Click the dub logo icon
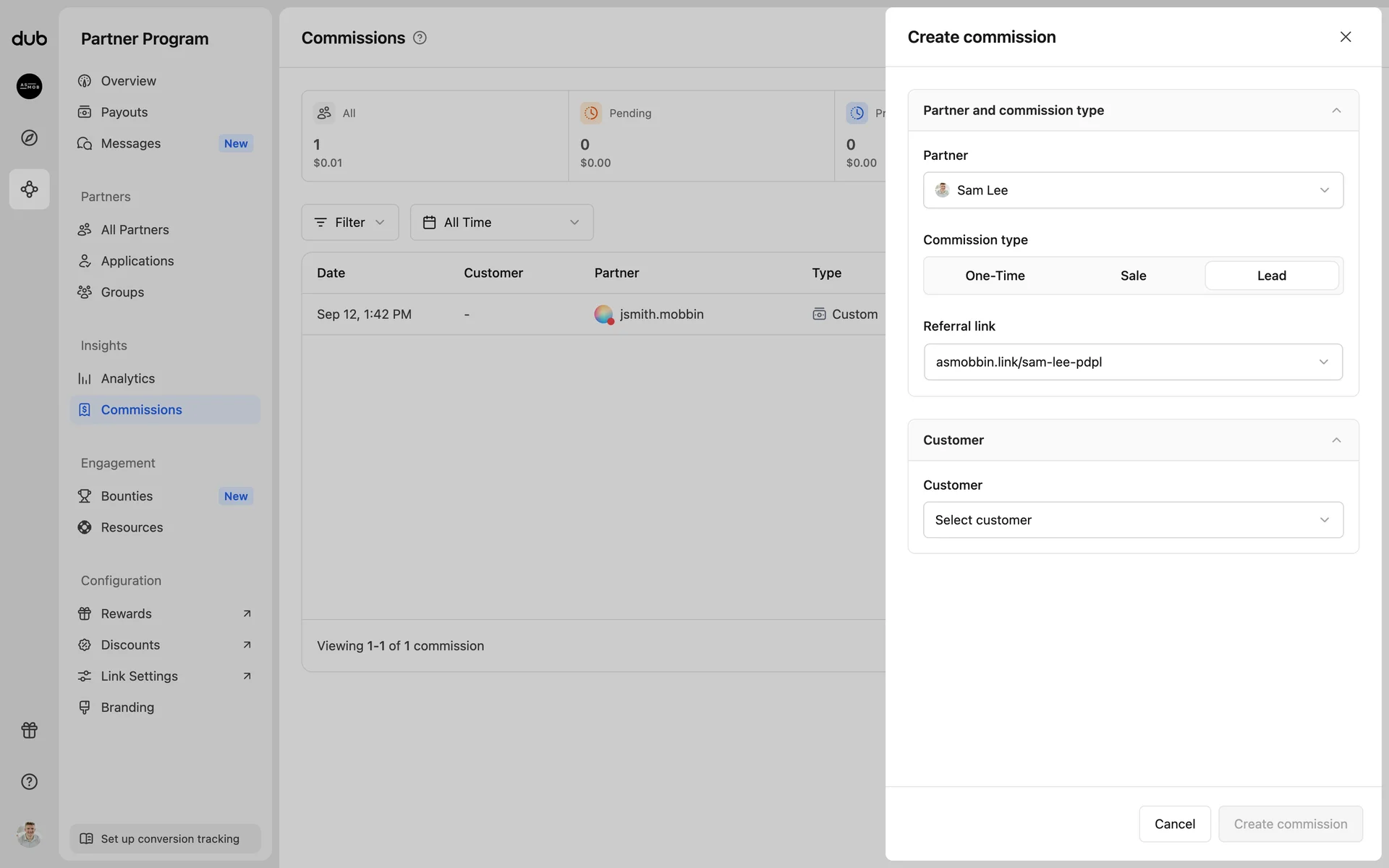Image resolution: width=1389 pixels, height=868 pixels. pos(29,38)
